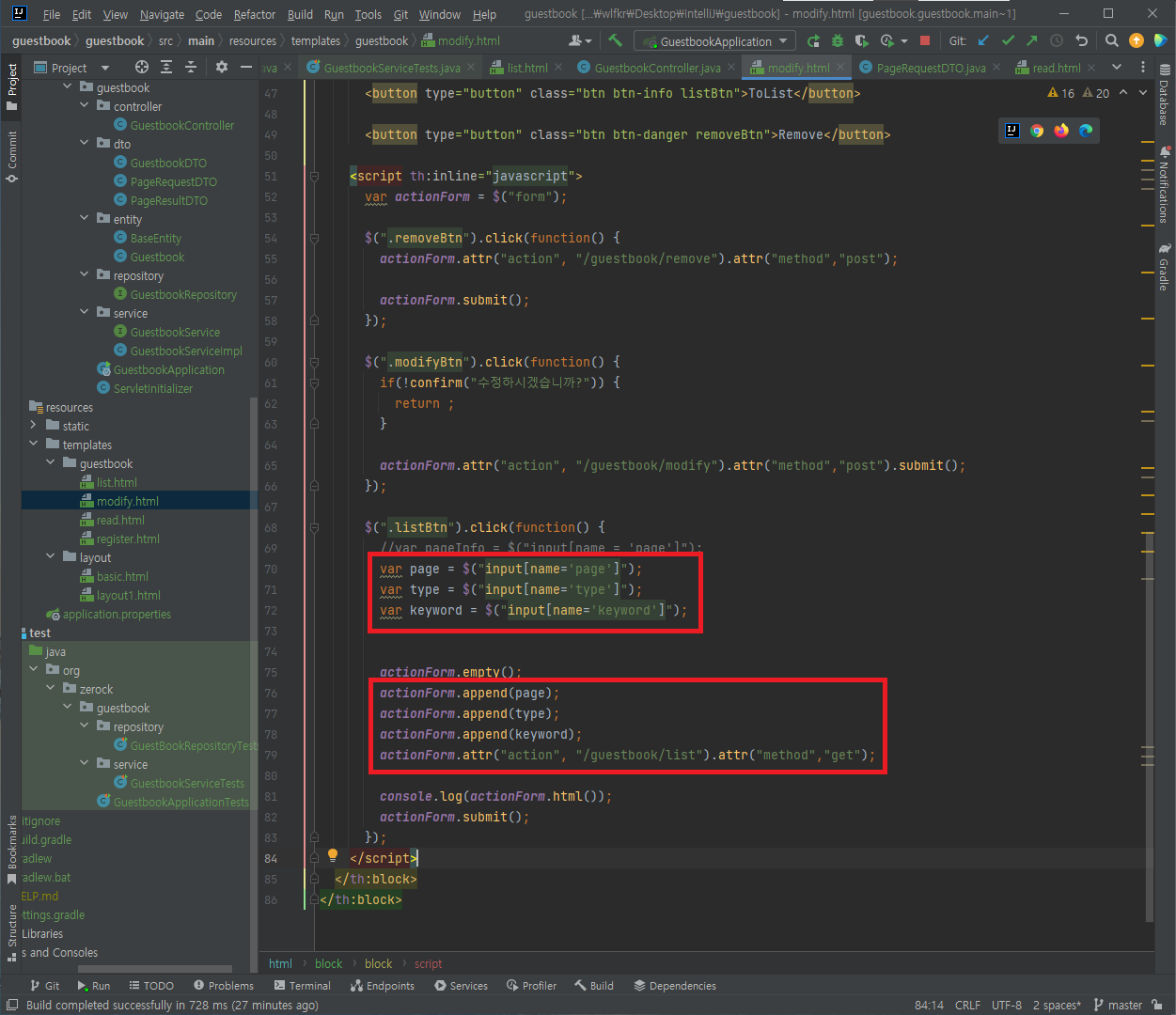Click the Profiler run icon
Image resolution: width=1176 pixels, height=1015 pixels.
point(886,40)
